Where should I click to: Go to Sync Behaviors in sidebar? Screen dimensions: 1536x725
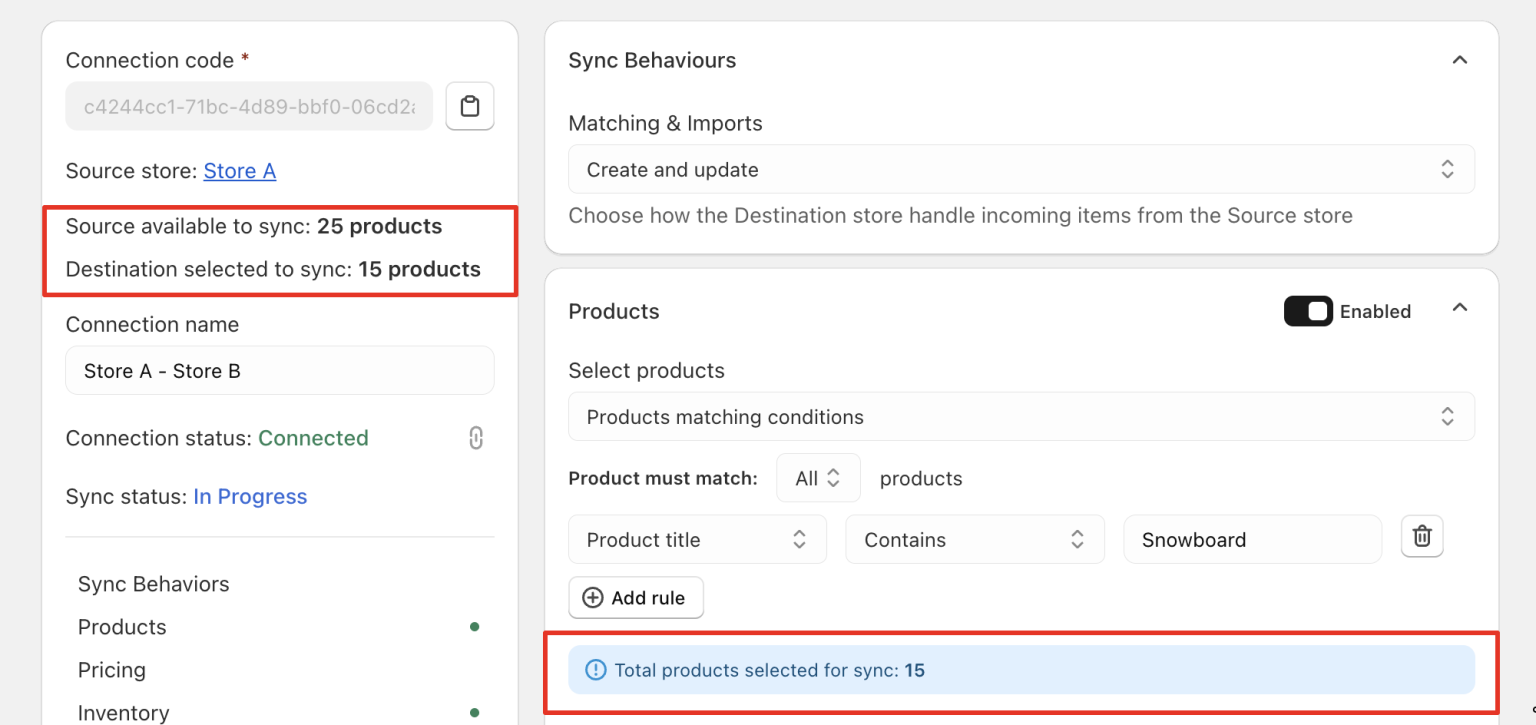[x=154, y=584]
